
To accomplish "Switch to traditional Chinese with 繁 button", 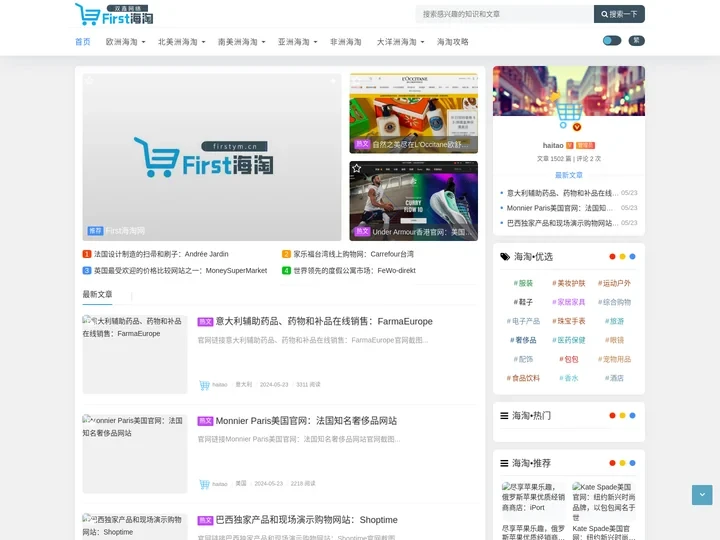I will pos(636,40).
